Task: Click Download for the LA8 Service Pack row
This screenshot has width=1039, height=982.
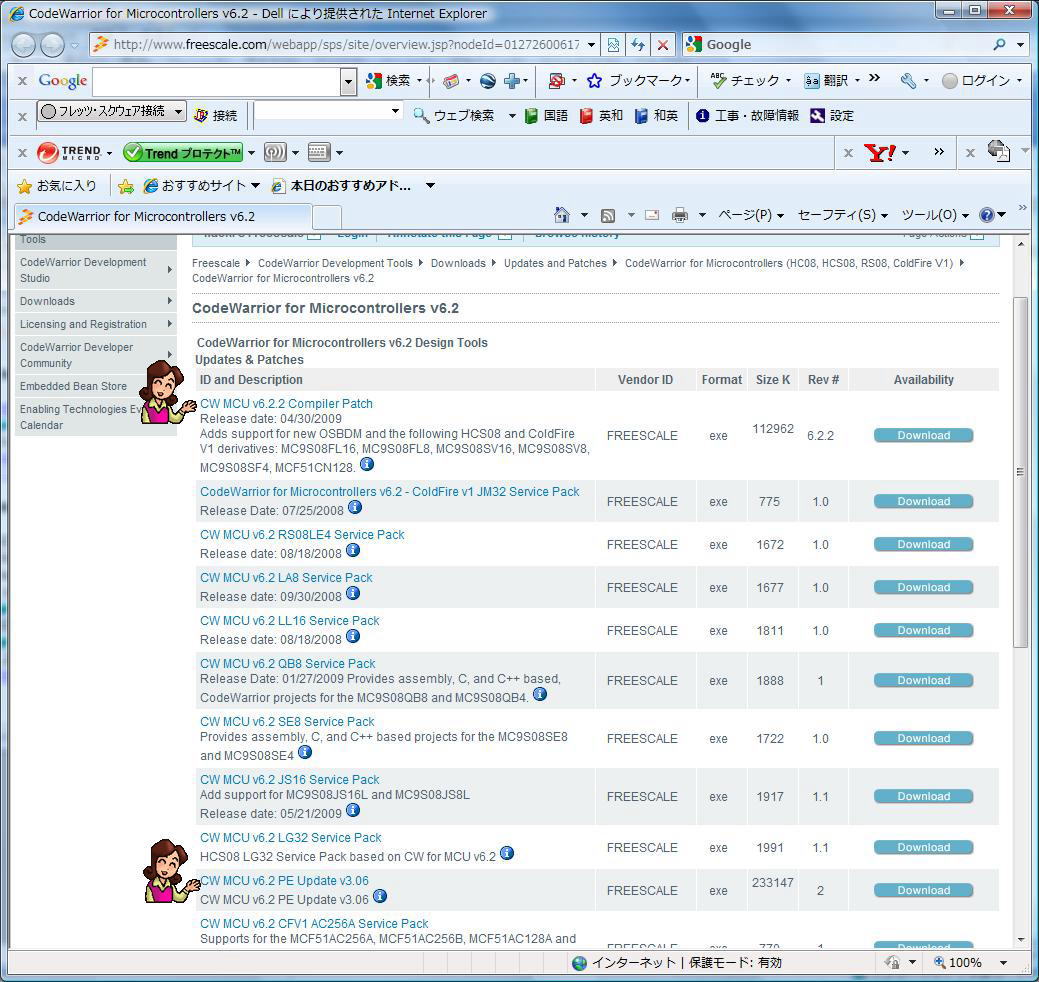Action: [x=923, y=588]
